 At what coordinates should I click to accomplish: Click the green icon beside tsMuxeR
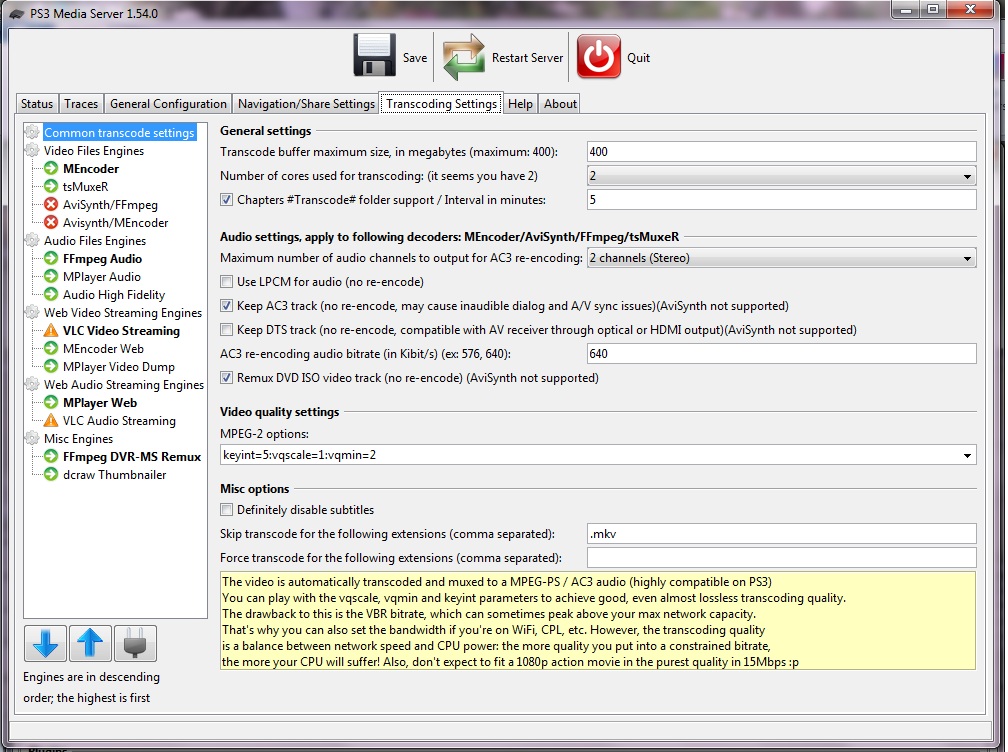pos(51,186)
